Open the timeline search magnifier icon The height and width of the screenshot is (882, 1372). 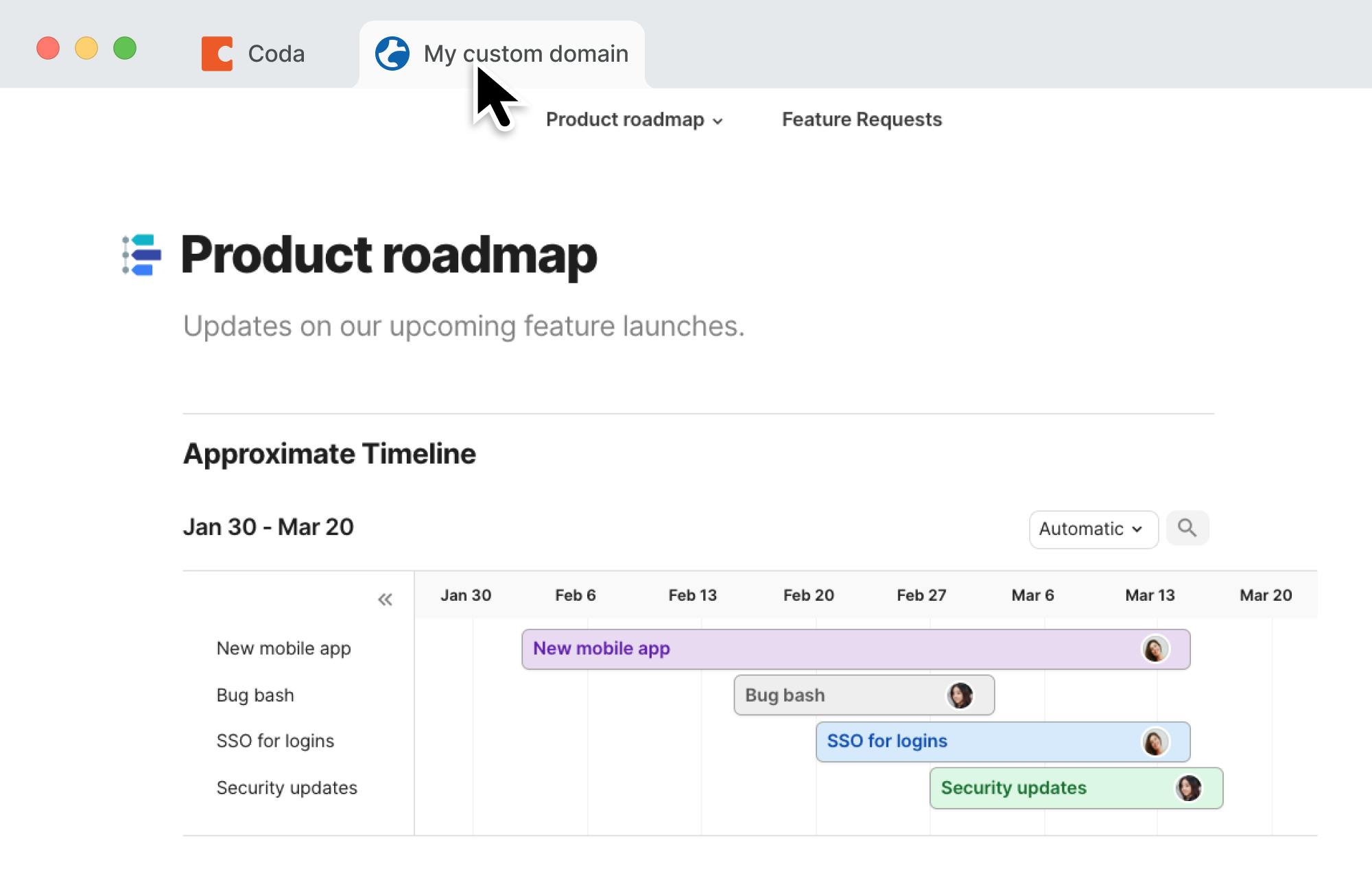[1187, 528]
